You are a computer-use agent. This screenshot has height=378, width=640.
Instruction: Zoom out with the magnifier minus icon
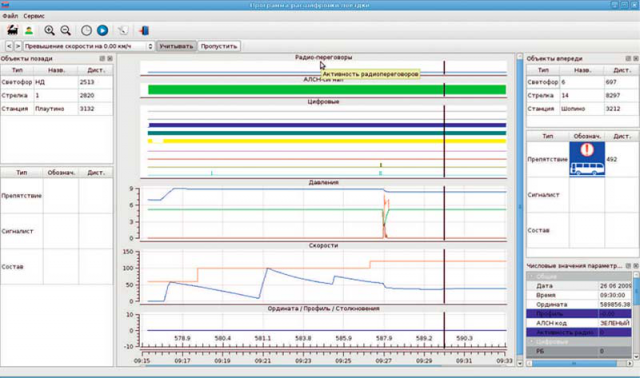(65, 30)
